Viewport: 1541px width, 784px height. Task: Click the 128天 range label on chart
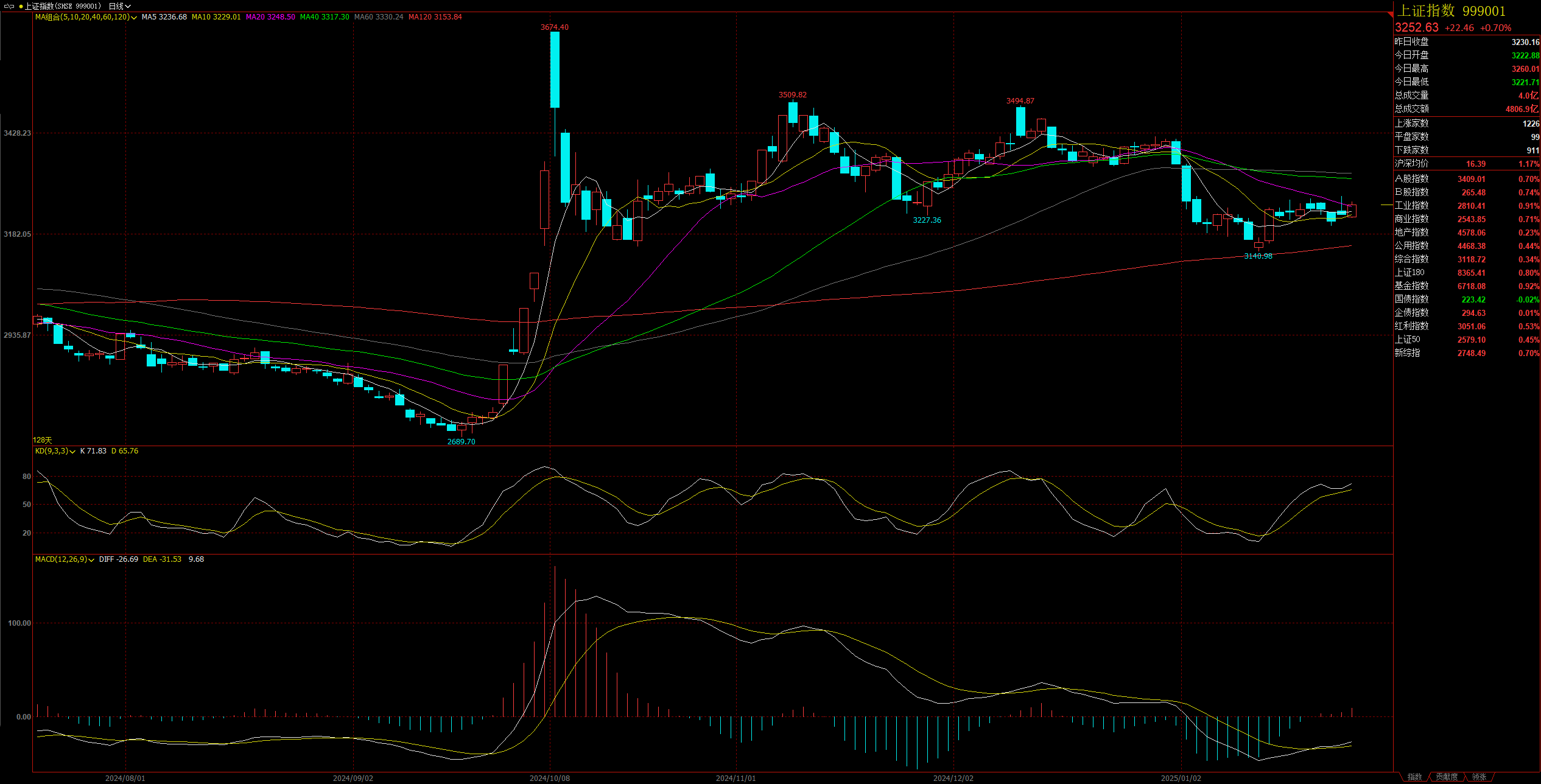(43, 440)
